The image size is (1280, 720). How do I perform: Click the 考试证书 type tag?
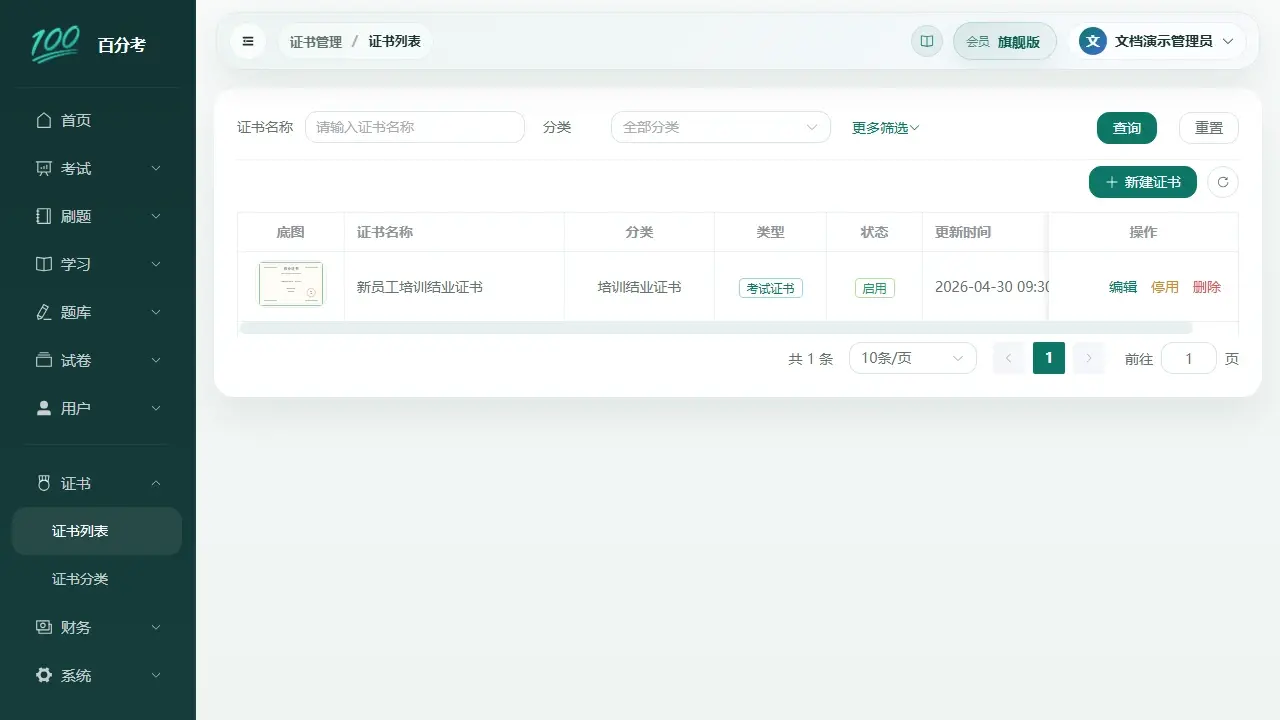(x=771, y=288)
